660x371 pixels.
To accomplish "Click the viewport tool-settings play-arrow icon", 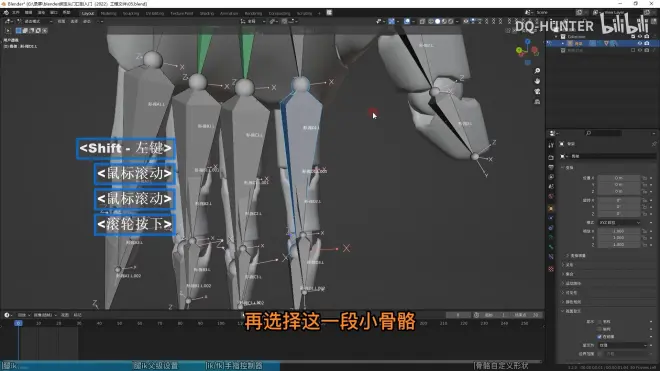I will [8, 31].
